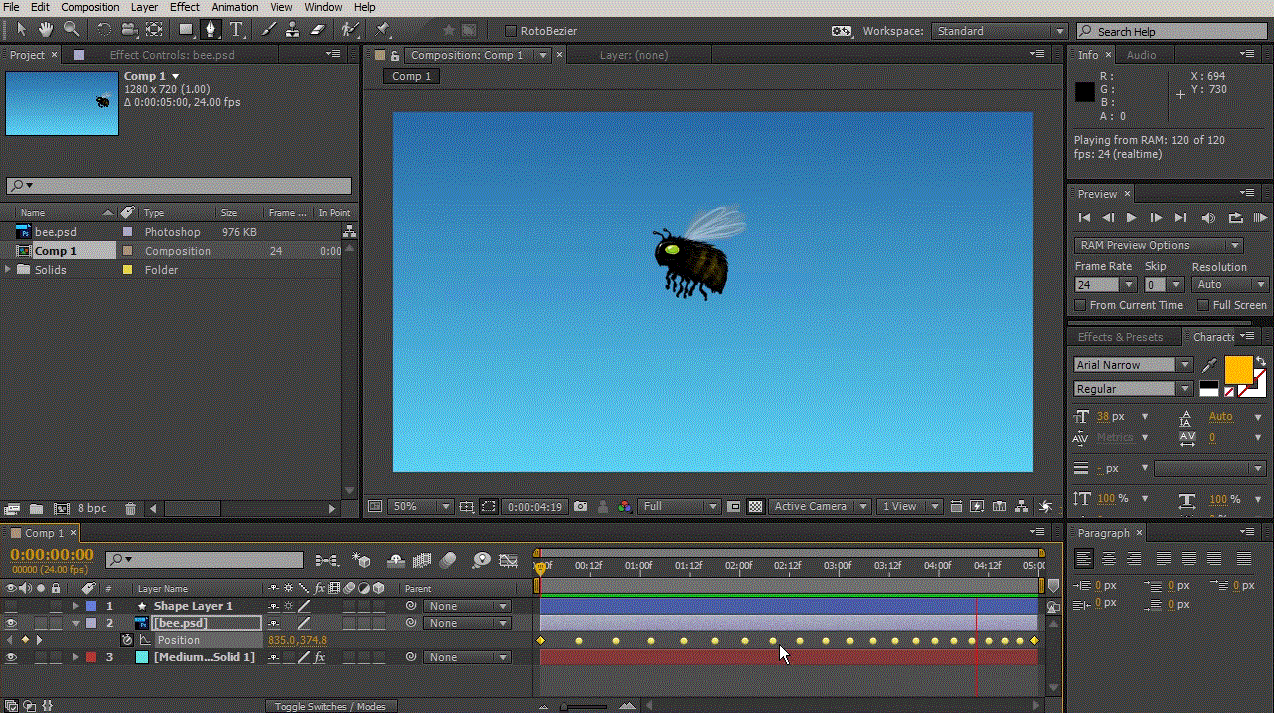Click the orange text fill color swatch
Image resolution: width=1274 pixels, height=713 pixels.
(1238, 369)
